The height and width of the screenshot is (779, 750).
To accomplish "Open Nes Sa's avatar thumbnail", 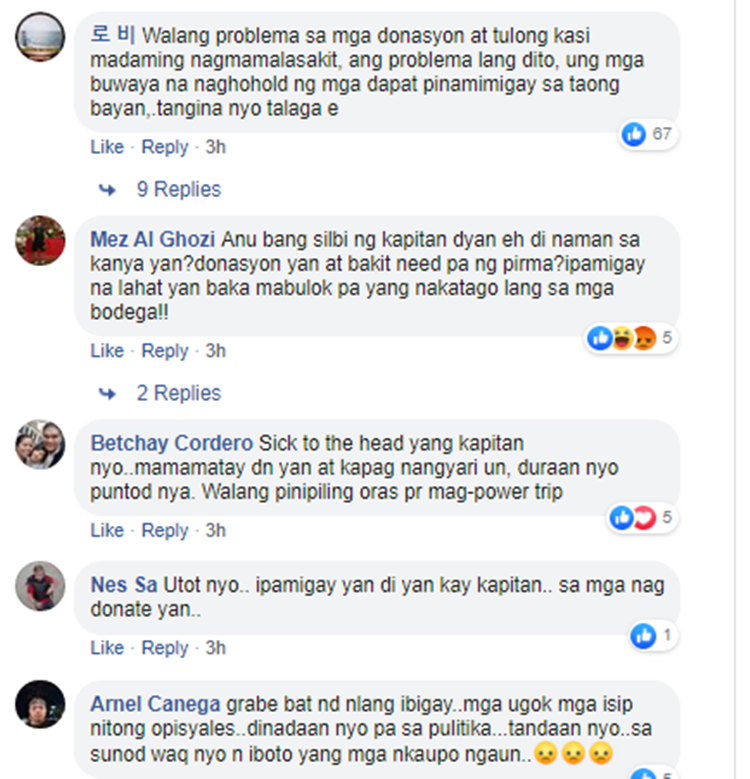I will (40, 586).
